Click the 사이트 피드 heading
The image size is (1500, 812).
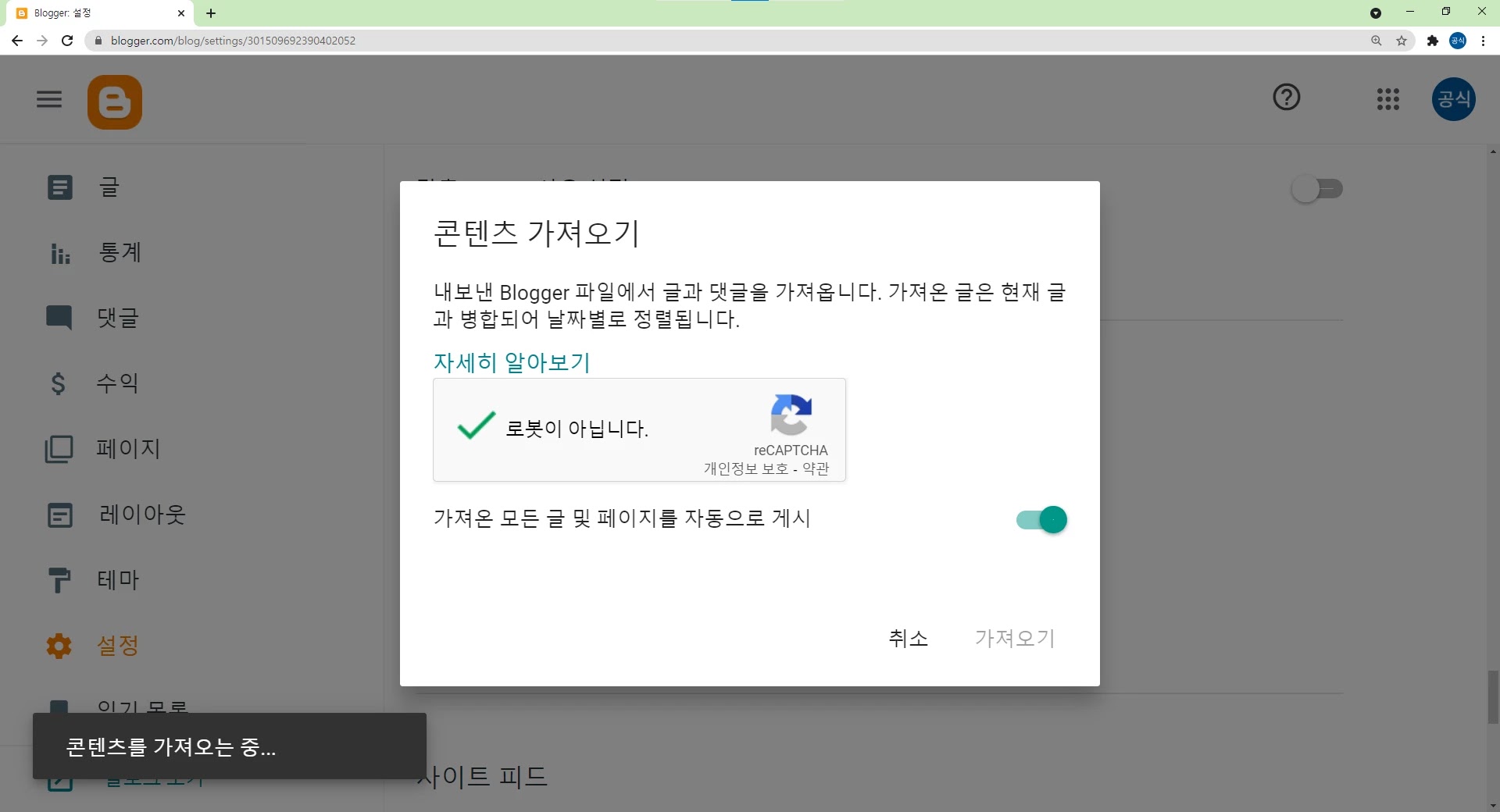(482, 777)
